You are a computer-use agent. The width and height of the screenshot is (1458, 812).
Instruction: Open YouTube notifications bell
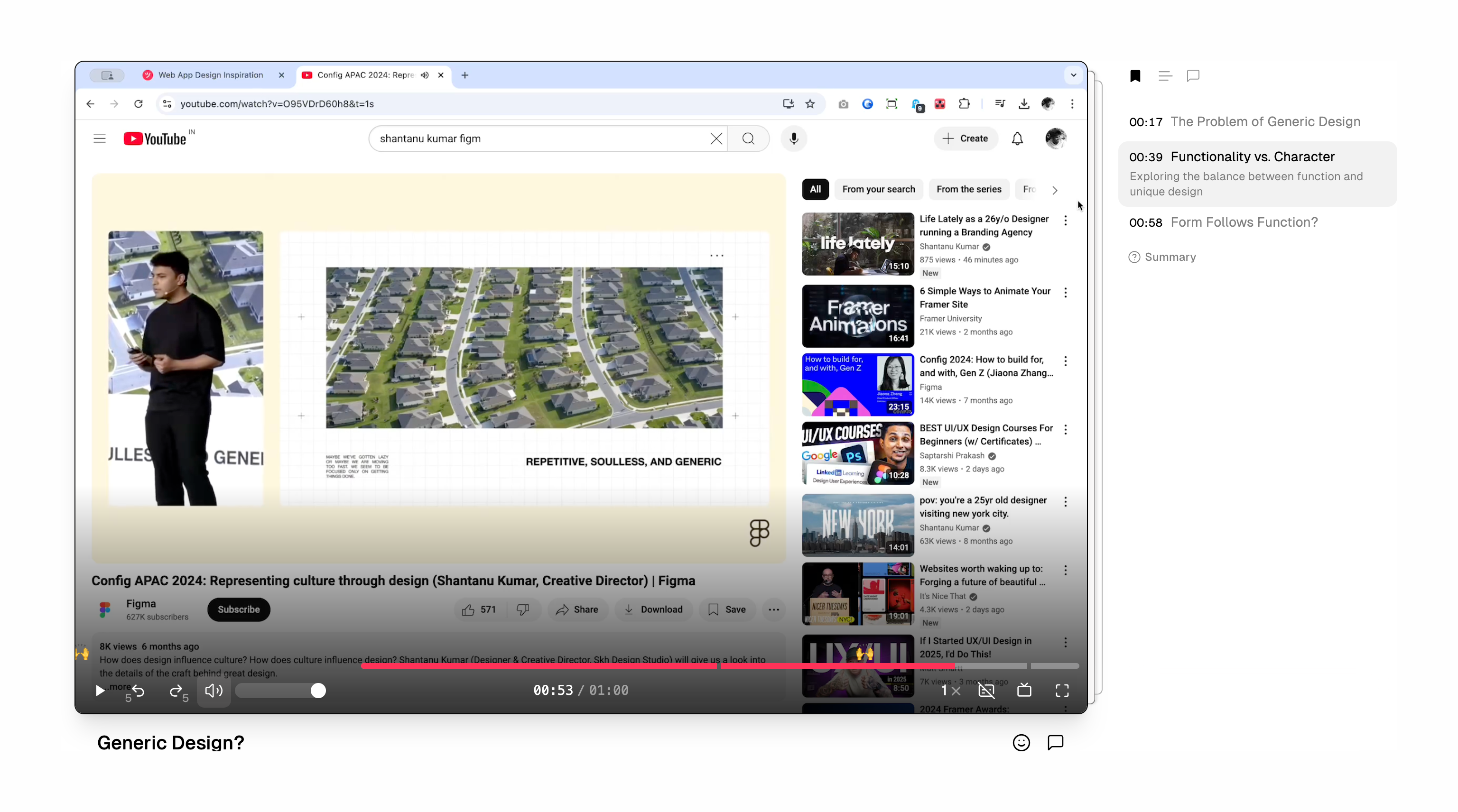coord(1017,138)
